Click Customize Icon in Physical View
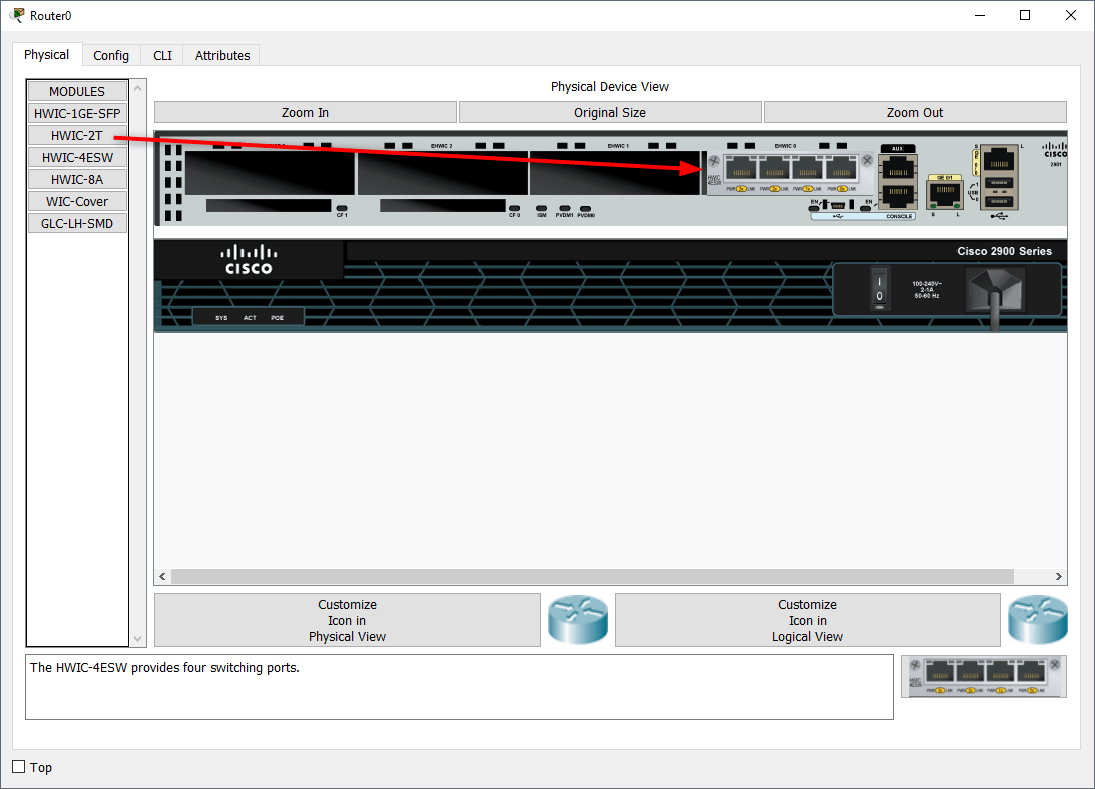This screenshot has height=789, width=1095. click(x=347, y=620)
